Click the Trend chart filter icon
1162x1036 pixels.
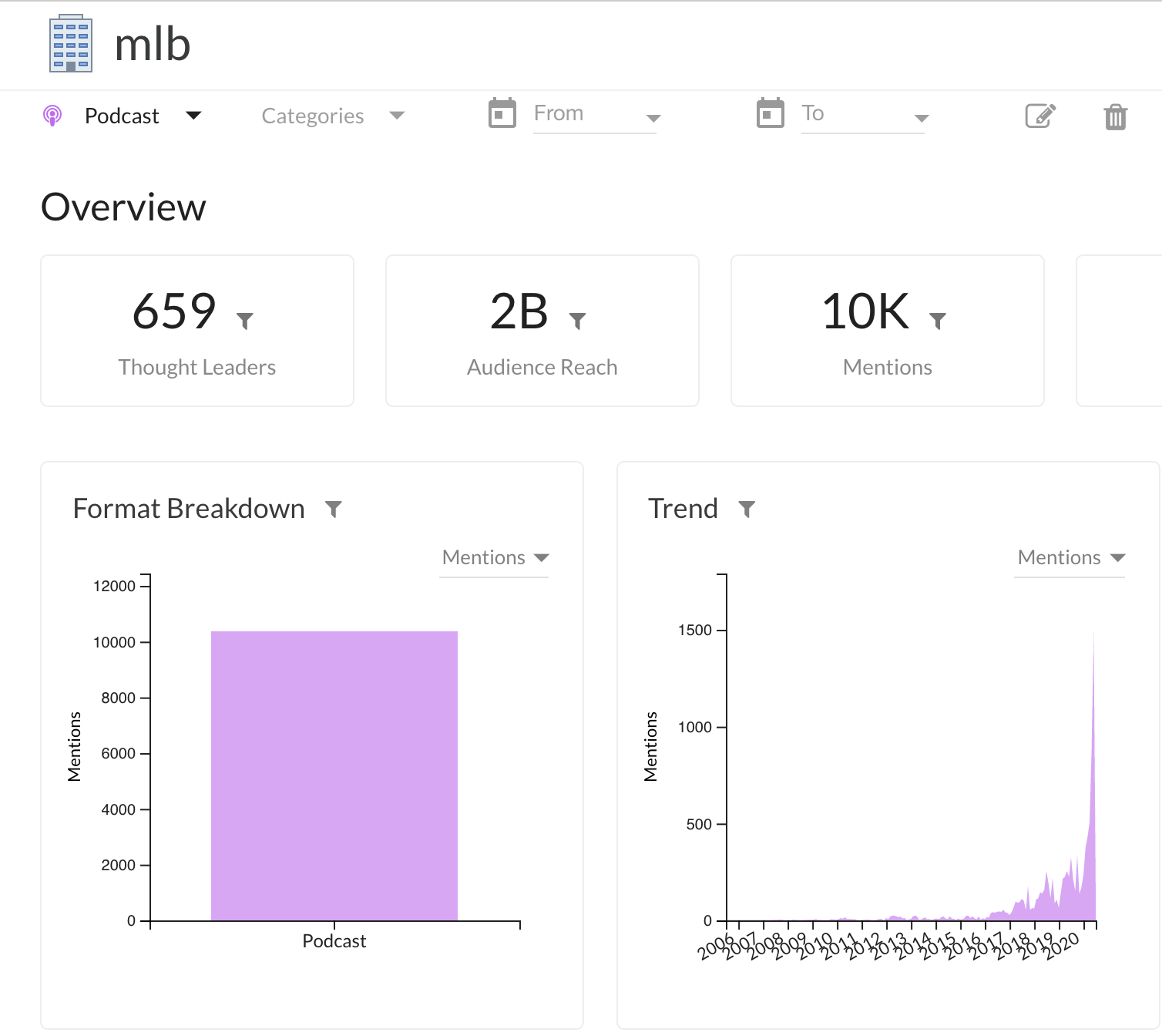[x=747, y=509]
